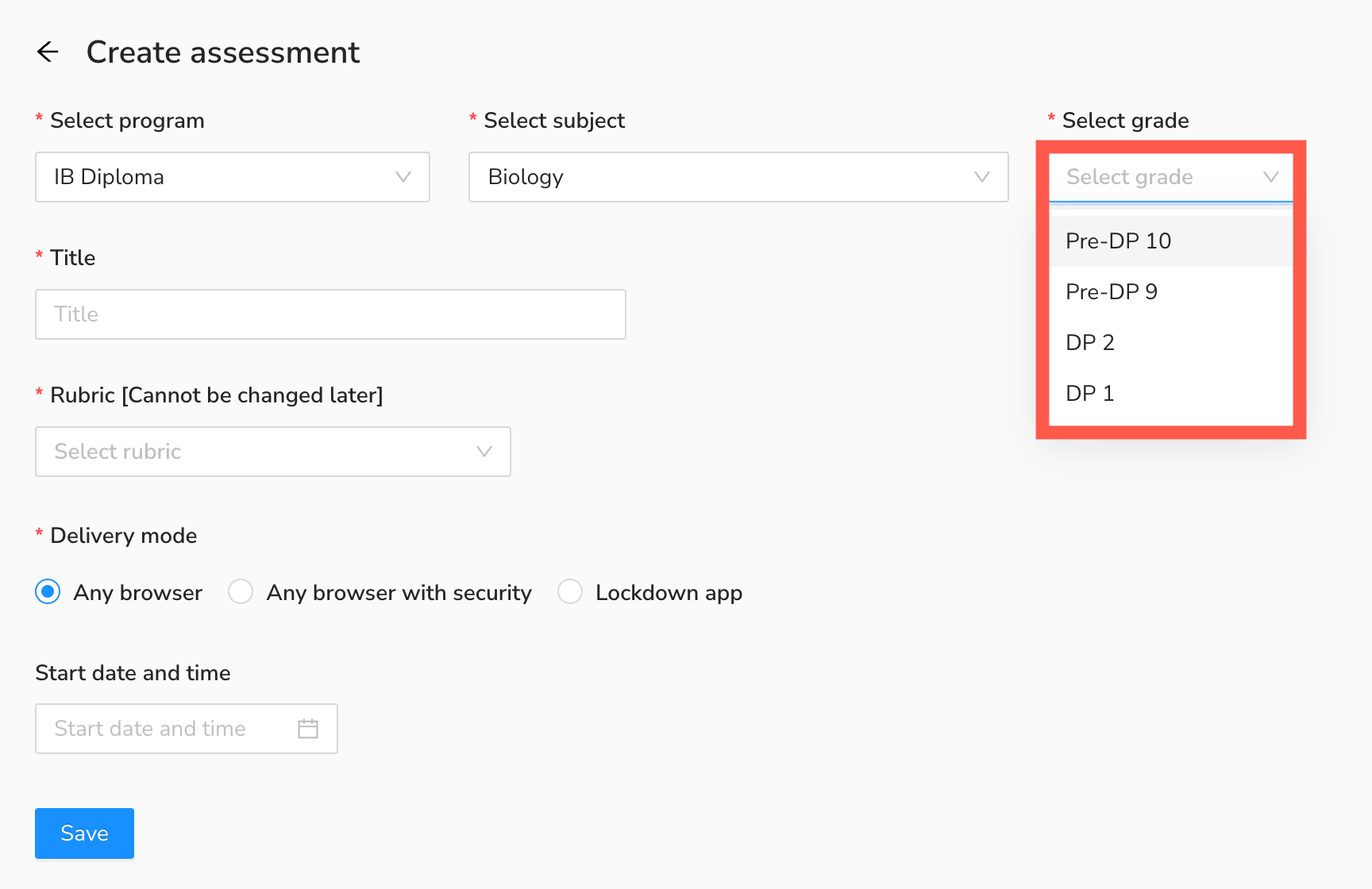Click the chevron in the IB Diploma box
The image size is (1372, 889).
click(x=403, y=177)
